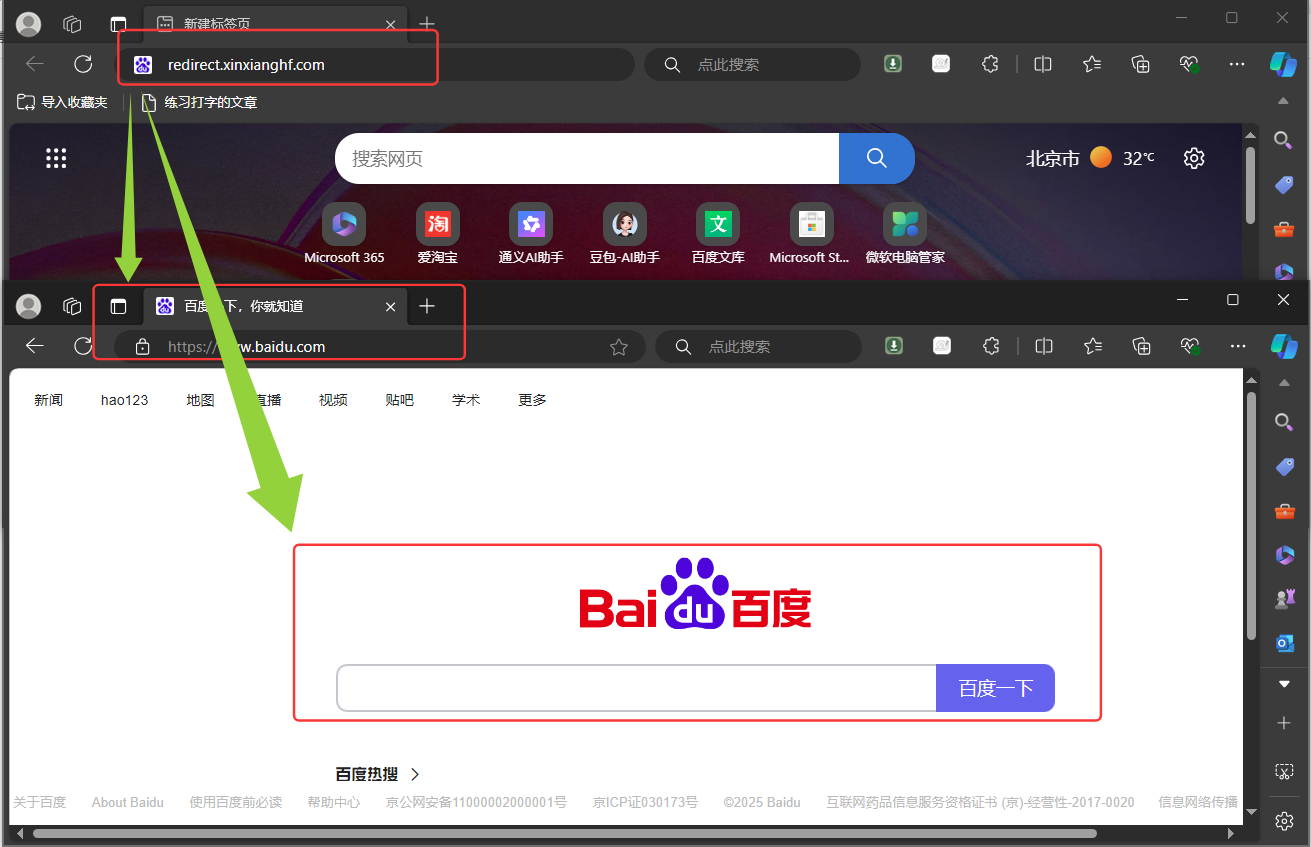
Task: Expand 百度热搜 with chevron arrow
Action: click(x=416, y=774)
